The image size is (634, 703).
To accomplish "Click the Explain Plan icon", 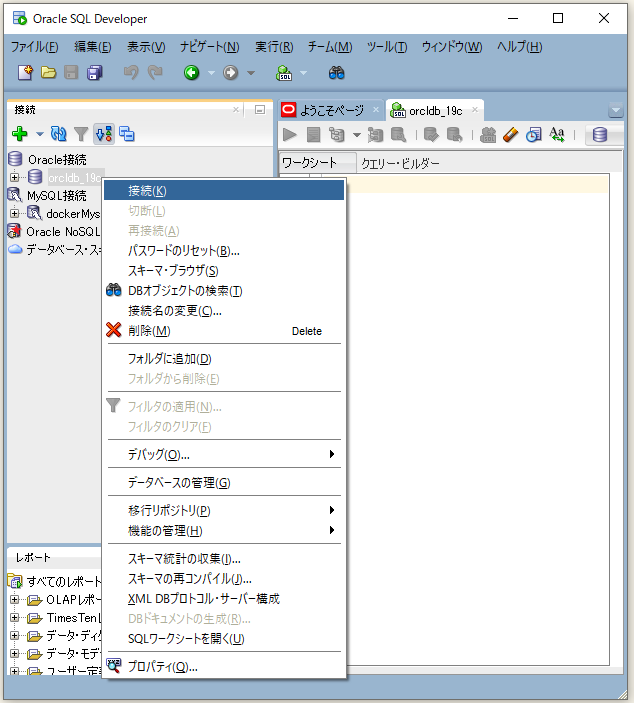I will click(337, 135).
